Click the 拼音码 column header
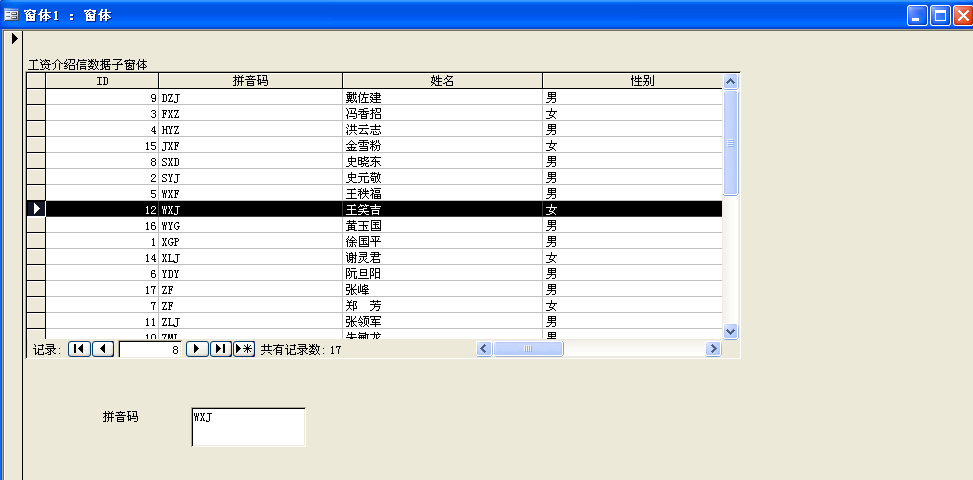Screen dimensions: 973x480 250,80
